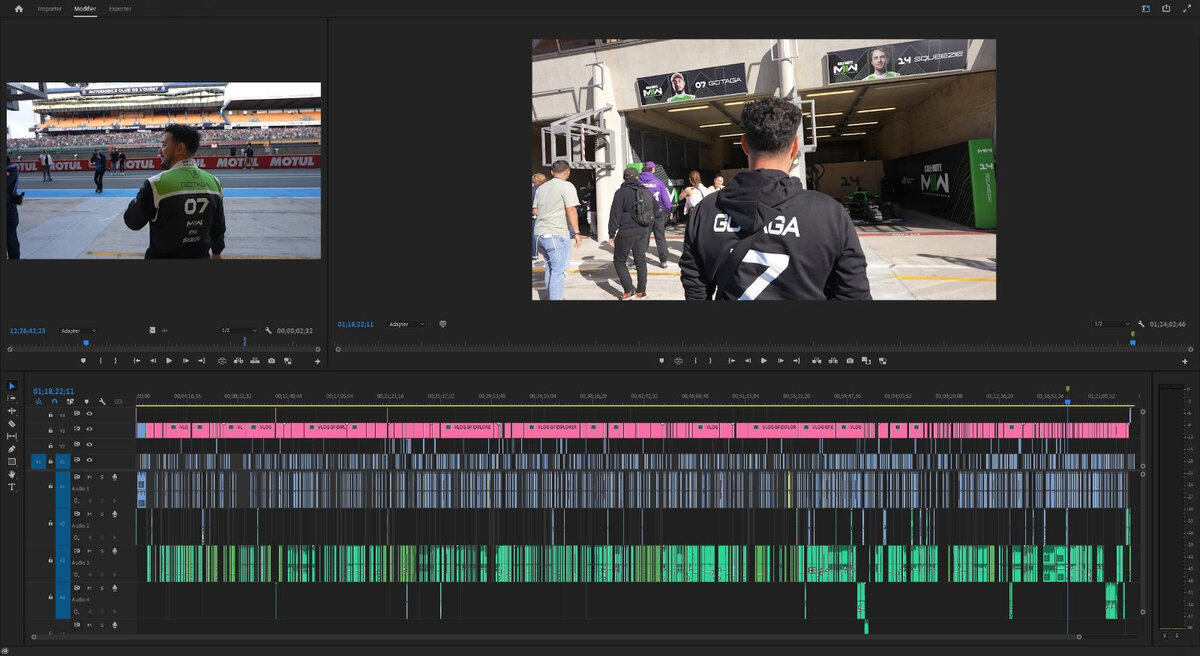Click Insert button in Source monitor

coord(238,361)
